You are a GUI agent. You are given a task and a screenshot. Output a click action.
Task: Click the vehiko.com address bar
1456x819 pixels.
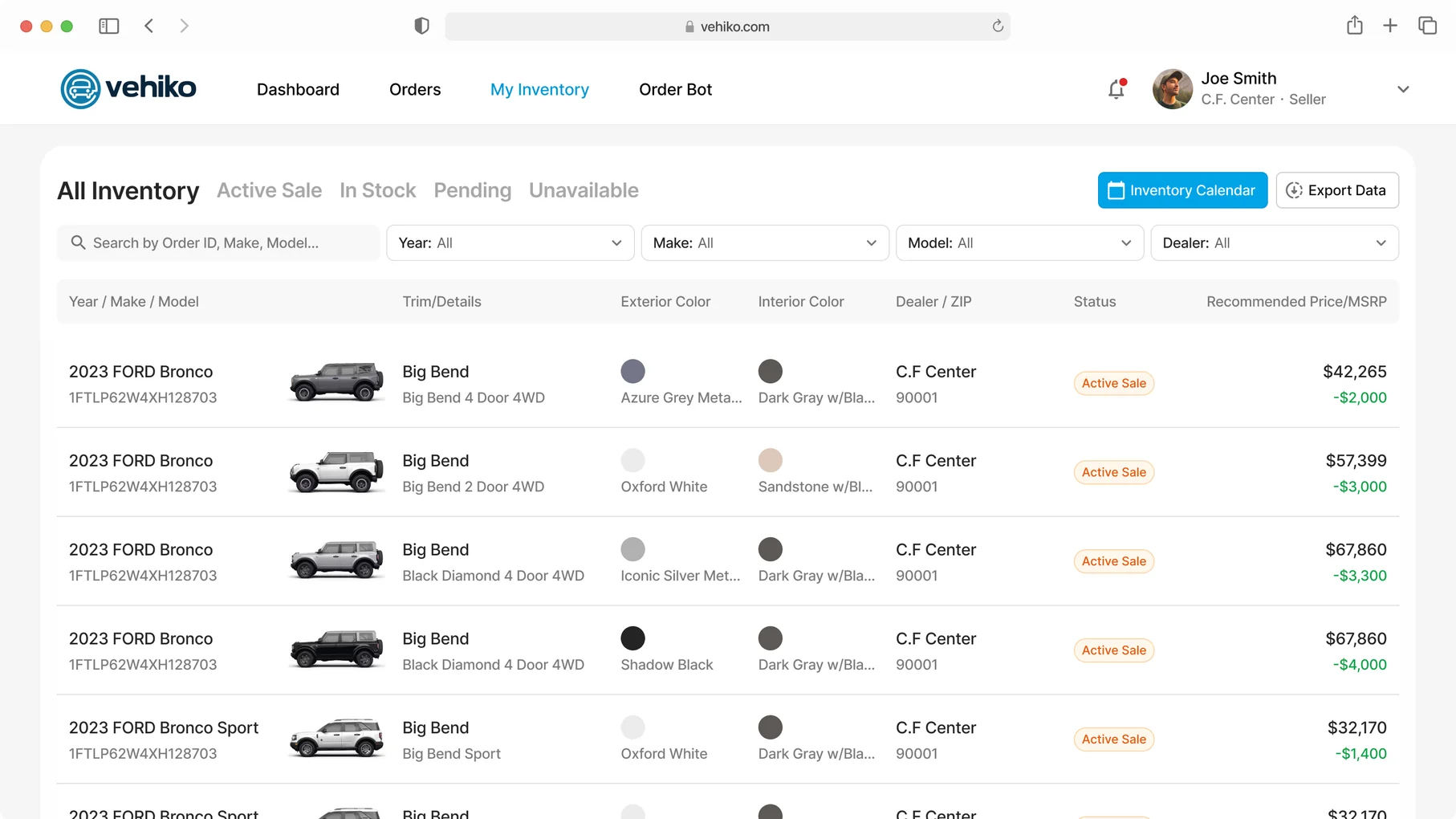727,26
